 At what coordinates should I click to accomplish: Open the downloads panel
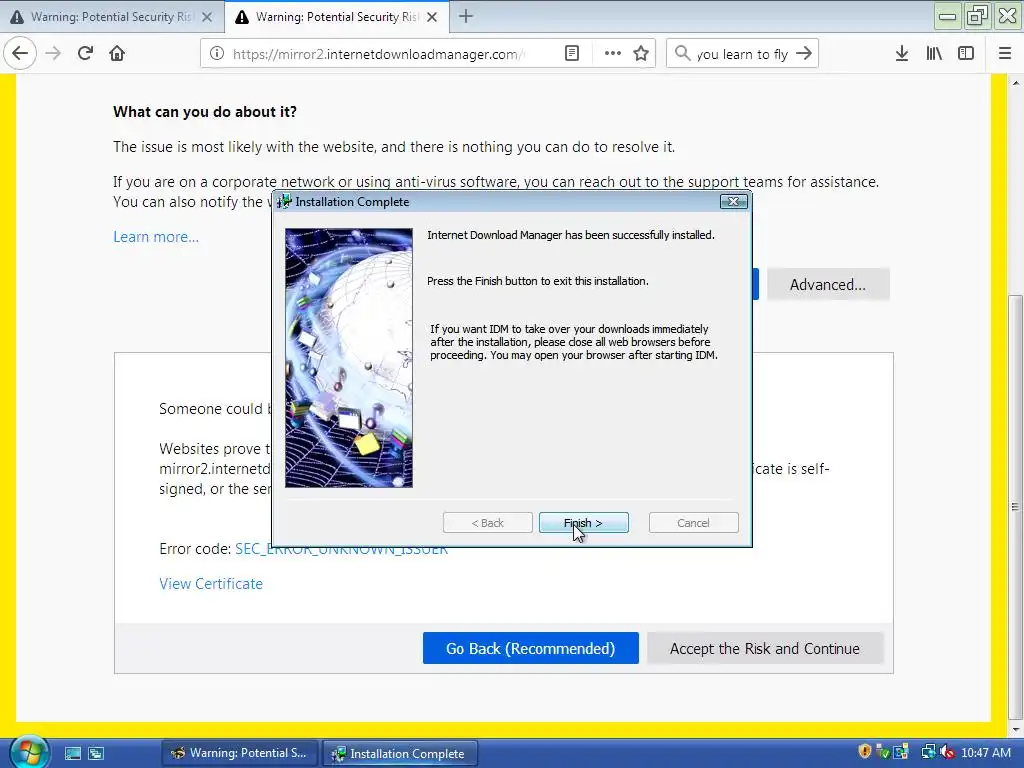901,54
